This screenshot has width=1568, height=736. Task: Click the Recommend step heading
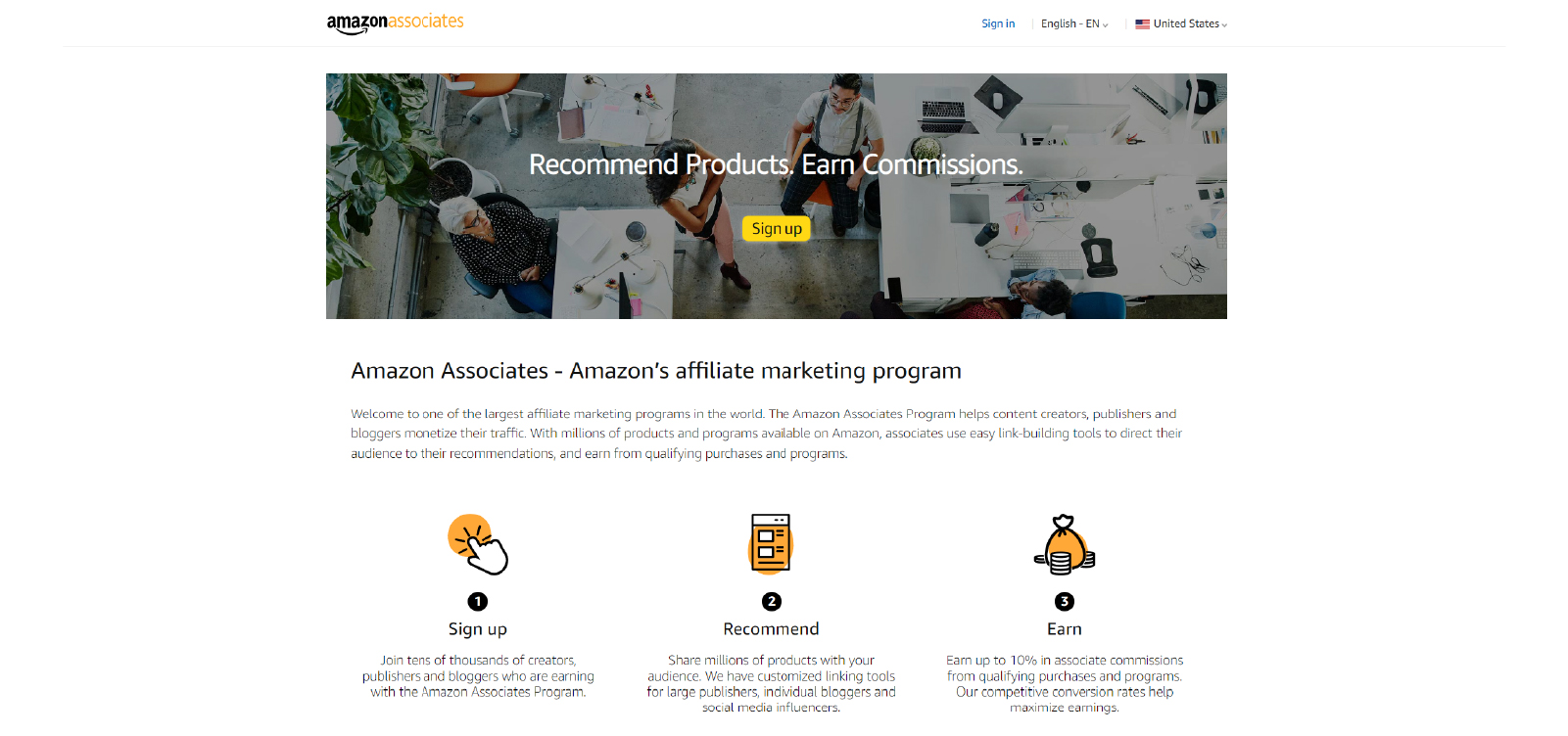point(772,629)
